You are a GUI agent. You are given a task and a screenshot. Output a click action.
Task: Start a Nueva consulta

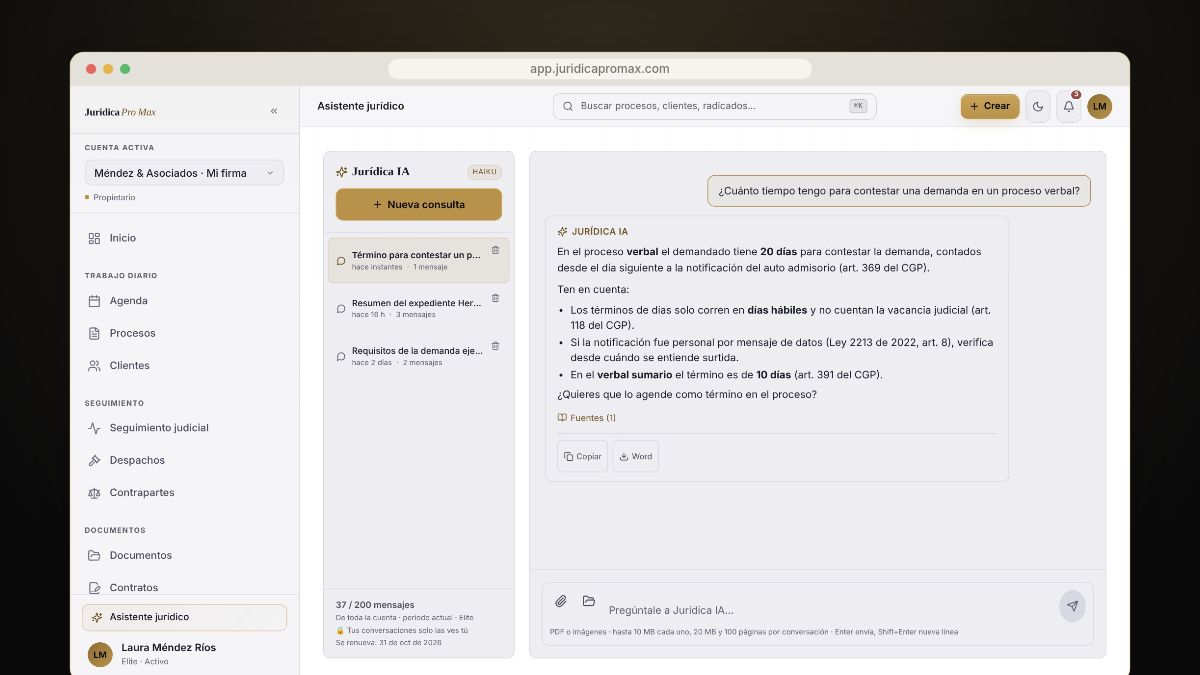pyautogui.click(x=419, y=204)
